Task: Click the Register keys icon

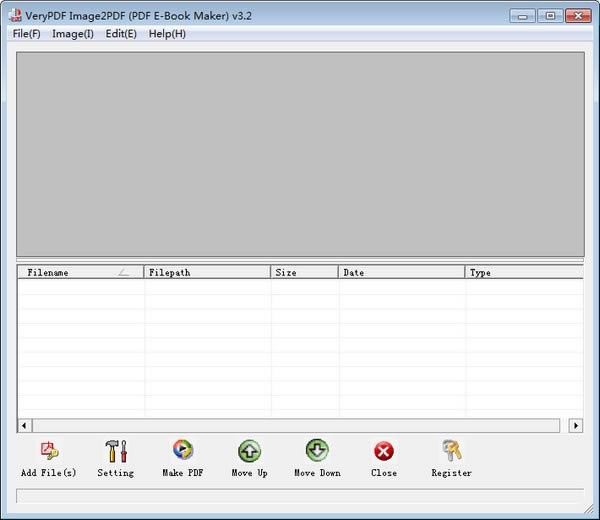Action: pyautogui.click(x=452, y=450)
